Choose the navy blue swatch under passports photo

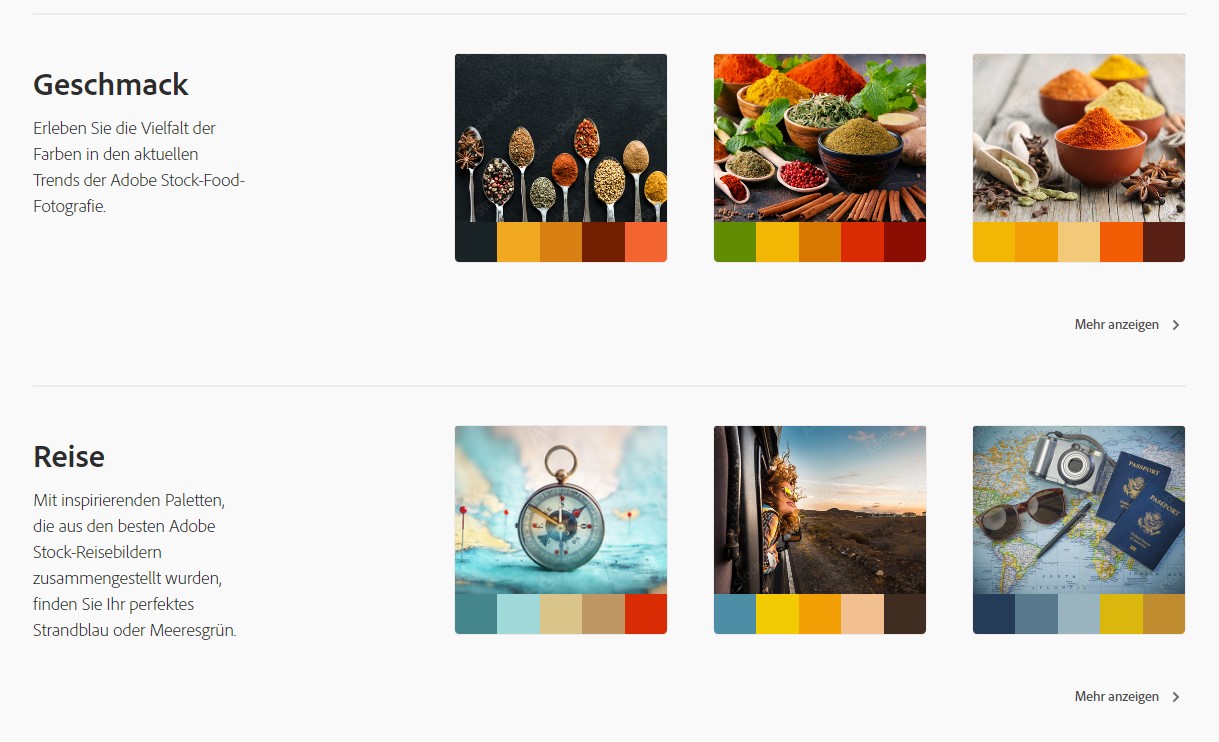click(x=994, y=614)
